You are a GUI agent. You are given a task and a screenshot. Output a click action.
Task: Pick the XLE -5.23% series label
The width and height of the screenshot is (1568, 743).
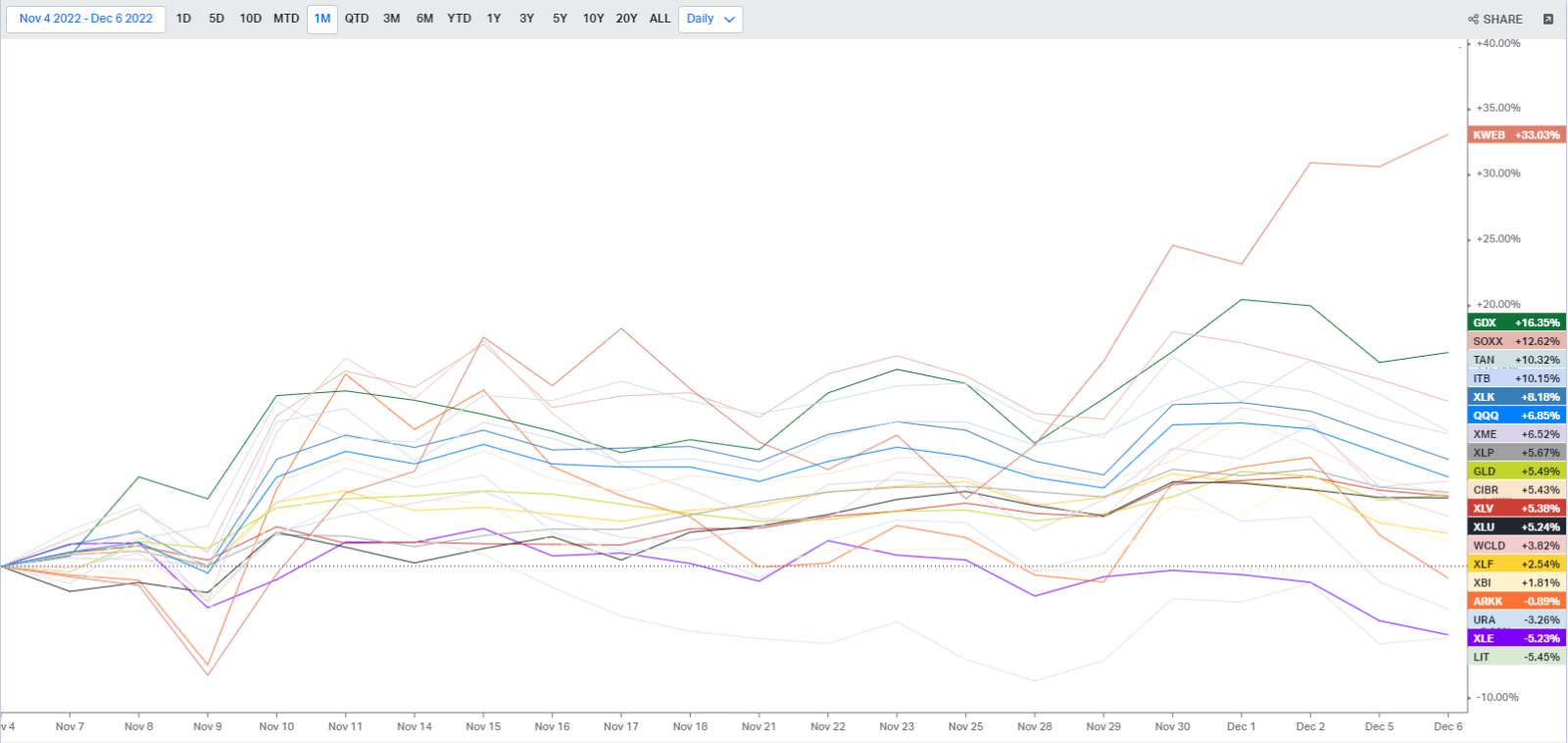coord(1517,639)
